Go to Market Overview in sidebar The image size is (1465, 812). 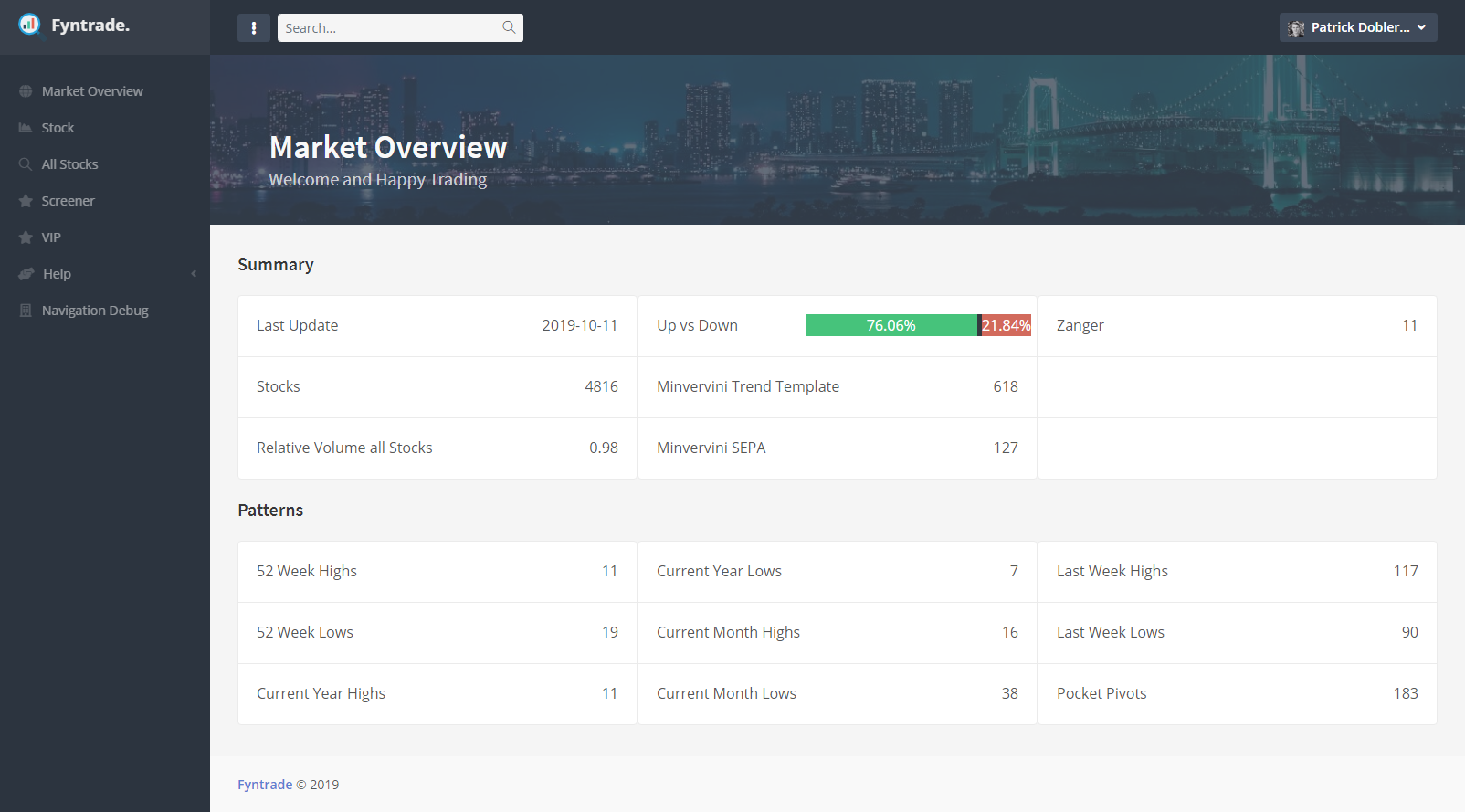(105, 91)
